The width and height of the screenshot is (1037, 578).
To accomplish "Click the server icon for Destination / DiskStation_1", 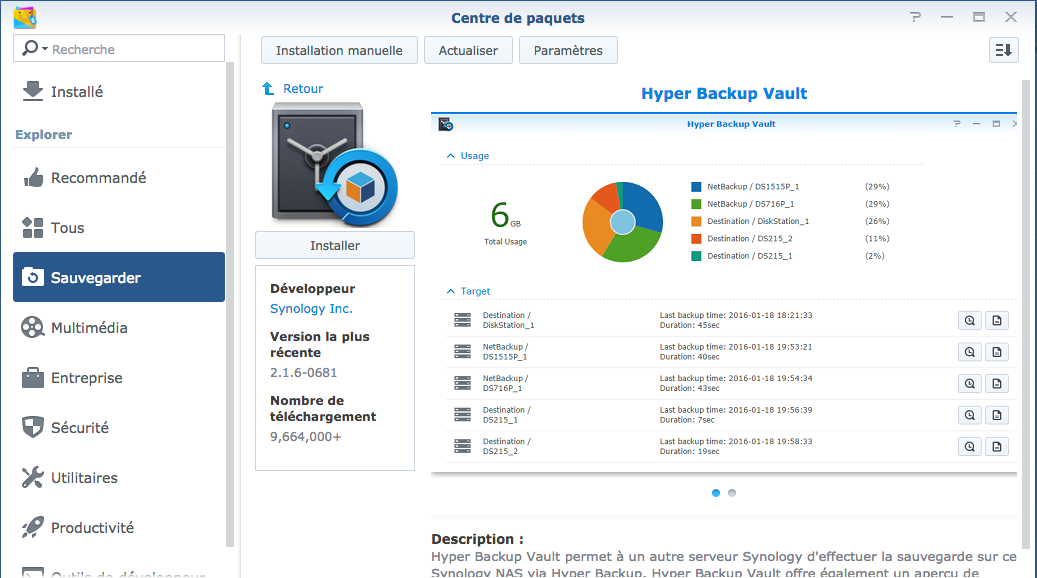I will tap(462, 320).
